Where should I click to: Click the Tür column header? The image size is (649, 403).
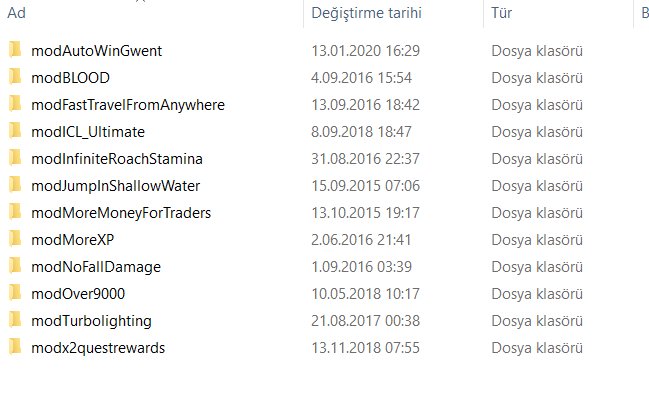pyautogui.click(x=502, y=14)
